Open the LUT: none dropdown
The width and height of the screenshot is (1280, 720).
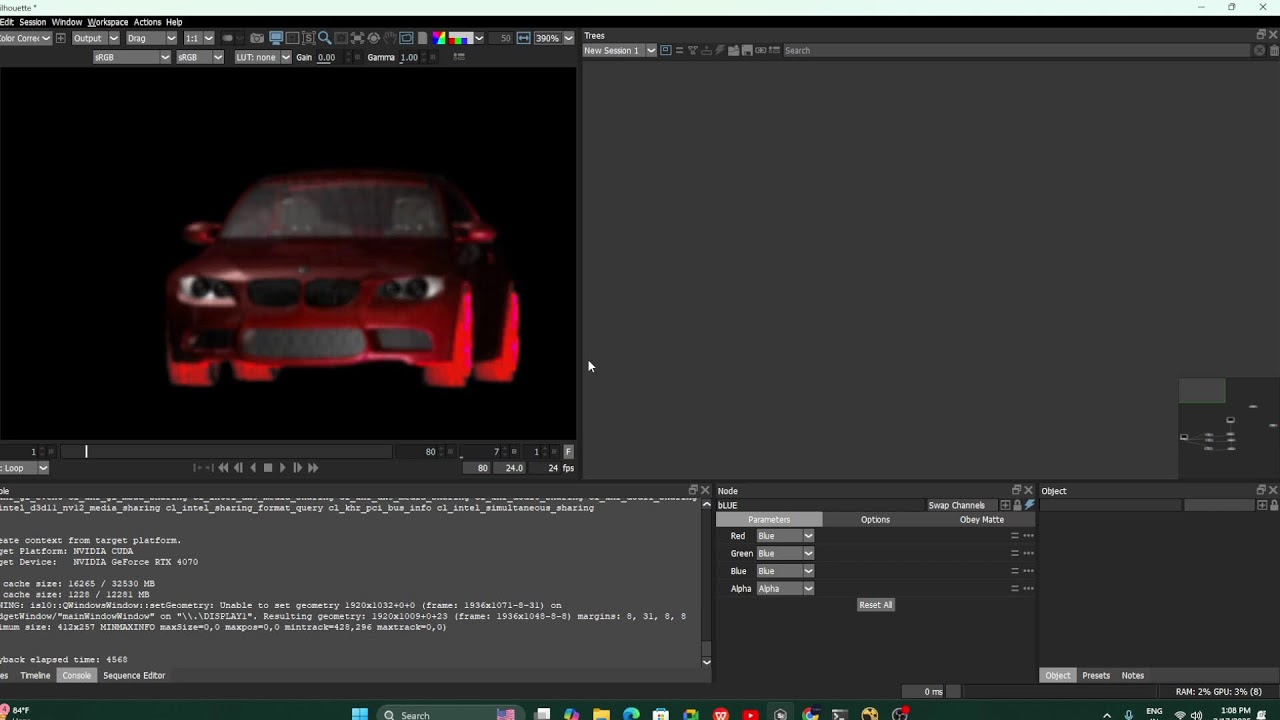263,57
